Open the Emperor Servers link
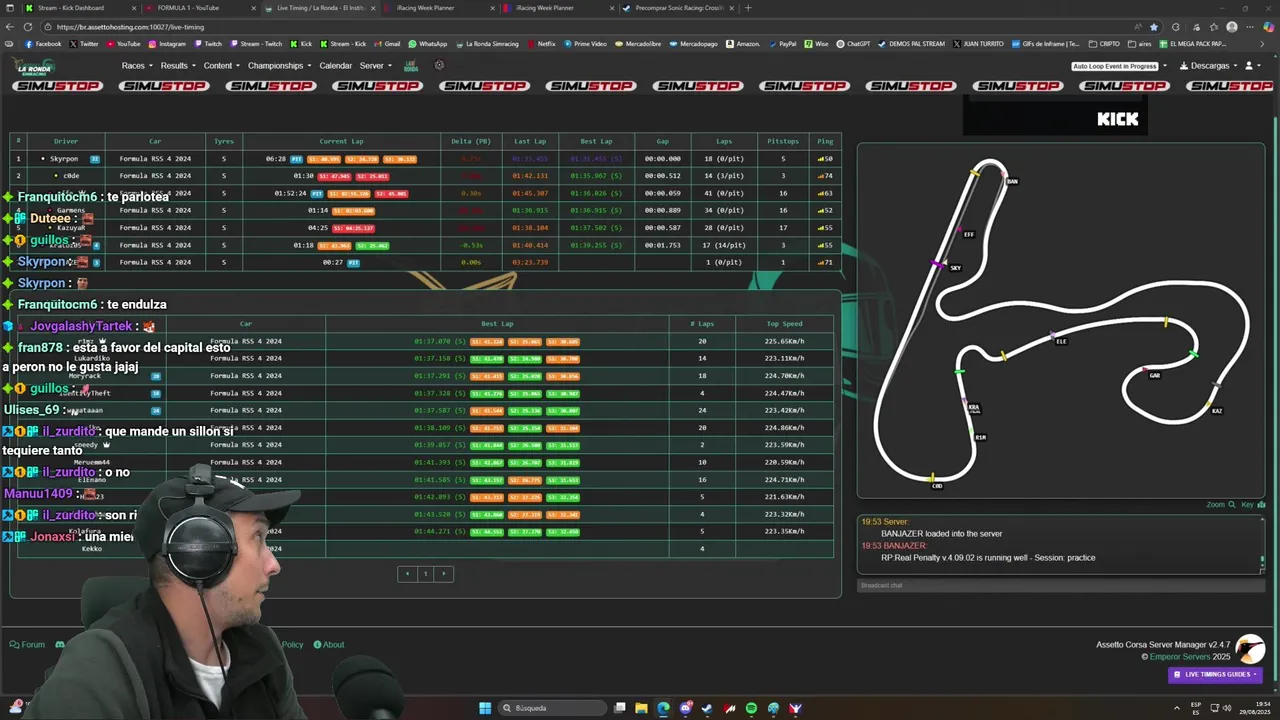The height and width of the screenshot is (720, 1280). (x=1181, y=656)
